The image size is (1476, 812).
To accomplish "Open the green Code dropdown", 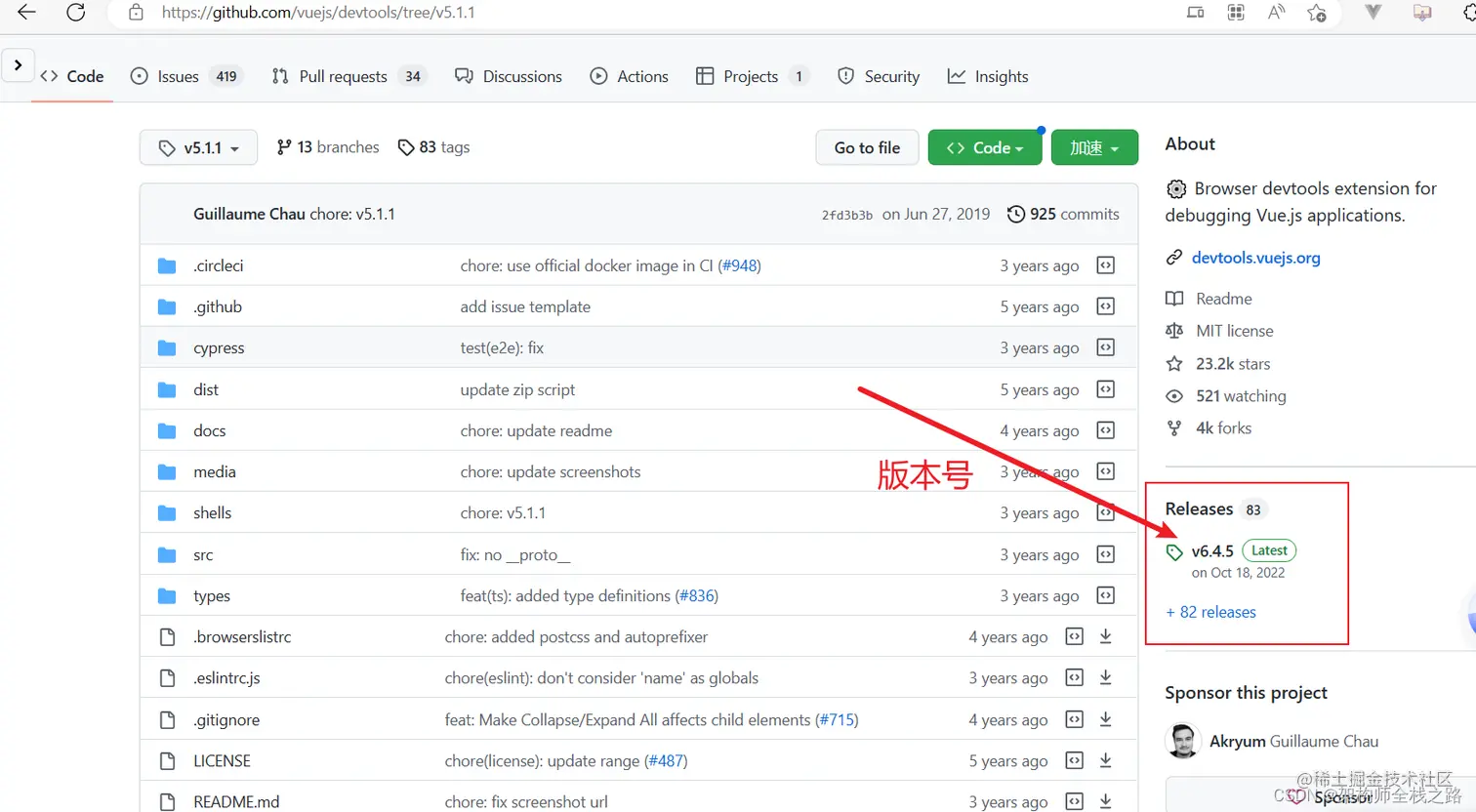I will (985, 147).
